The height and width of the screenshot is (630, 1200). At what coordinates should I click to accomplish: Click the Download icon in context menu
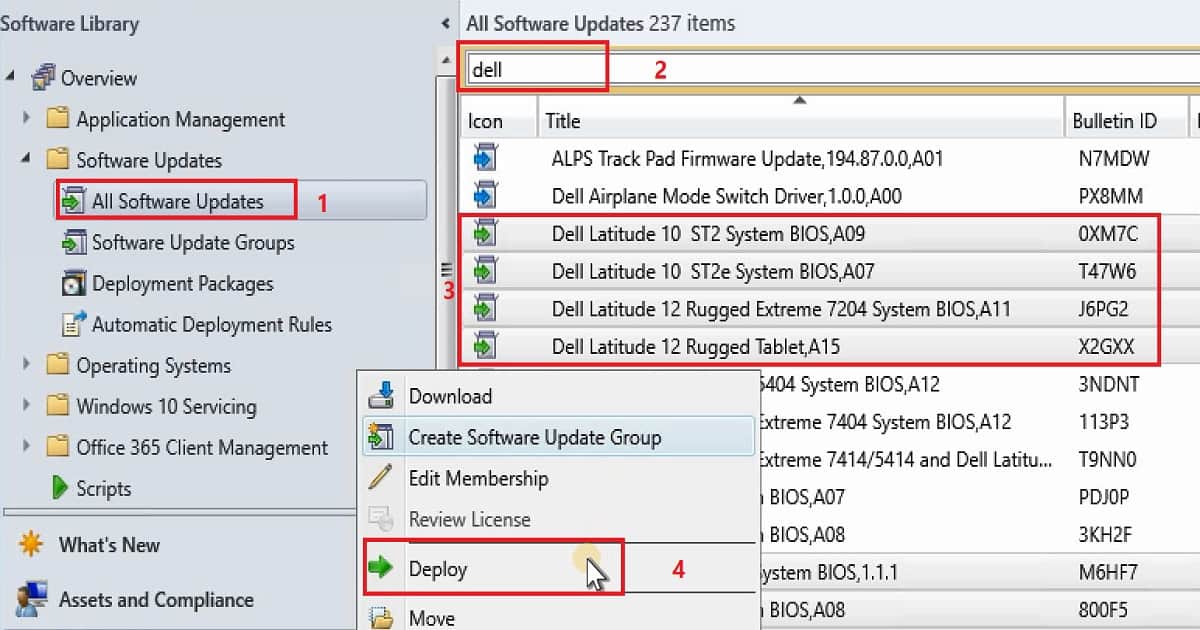pyautogui.click(x=381, y=396)
